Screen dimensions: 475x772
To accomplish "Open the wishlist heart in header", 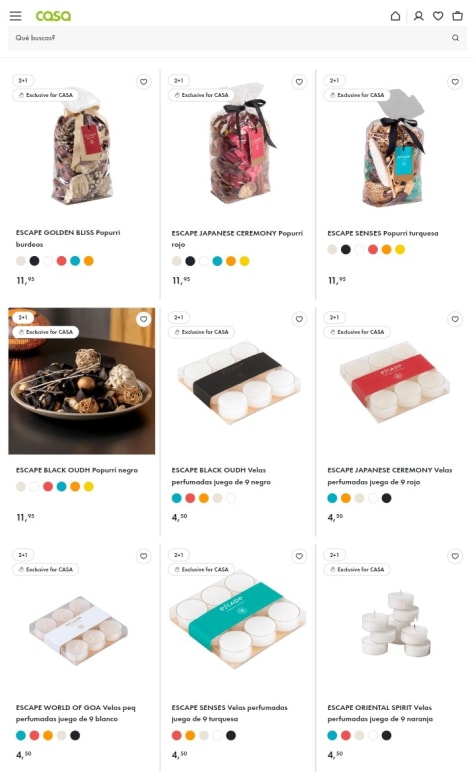I will point(438,16).
